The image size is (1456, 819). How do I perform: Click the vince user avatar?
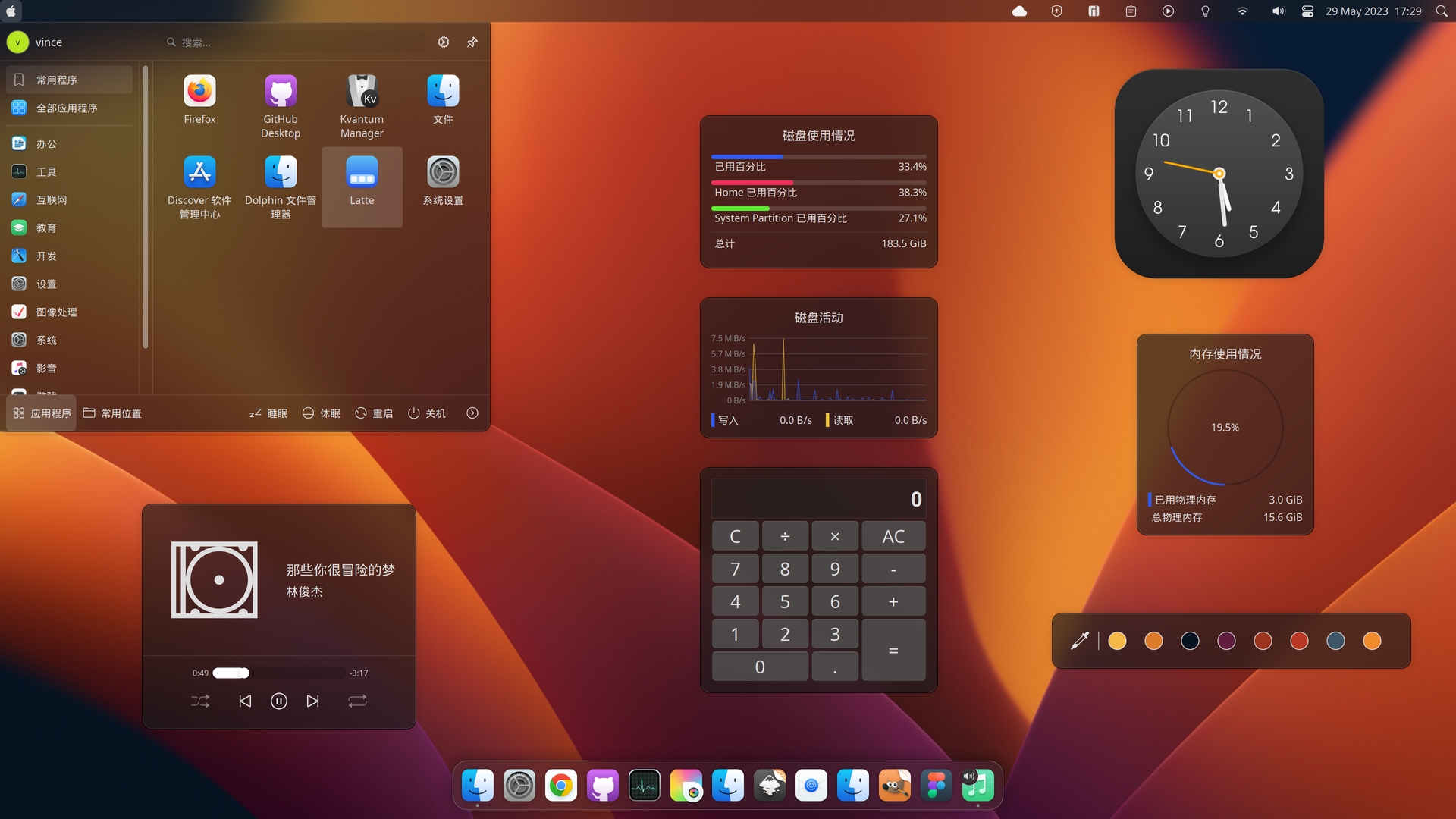[x=17, y=42]
